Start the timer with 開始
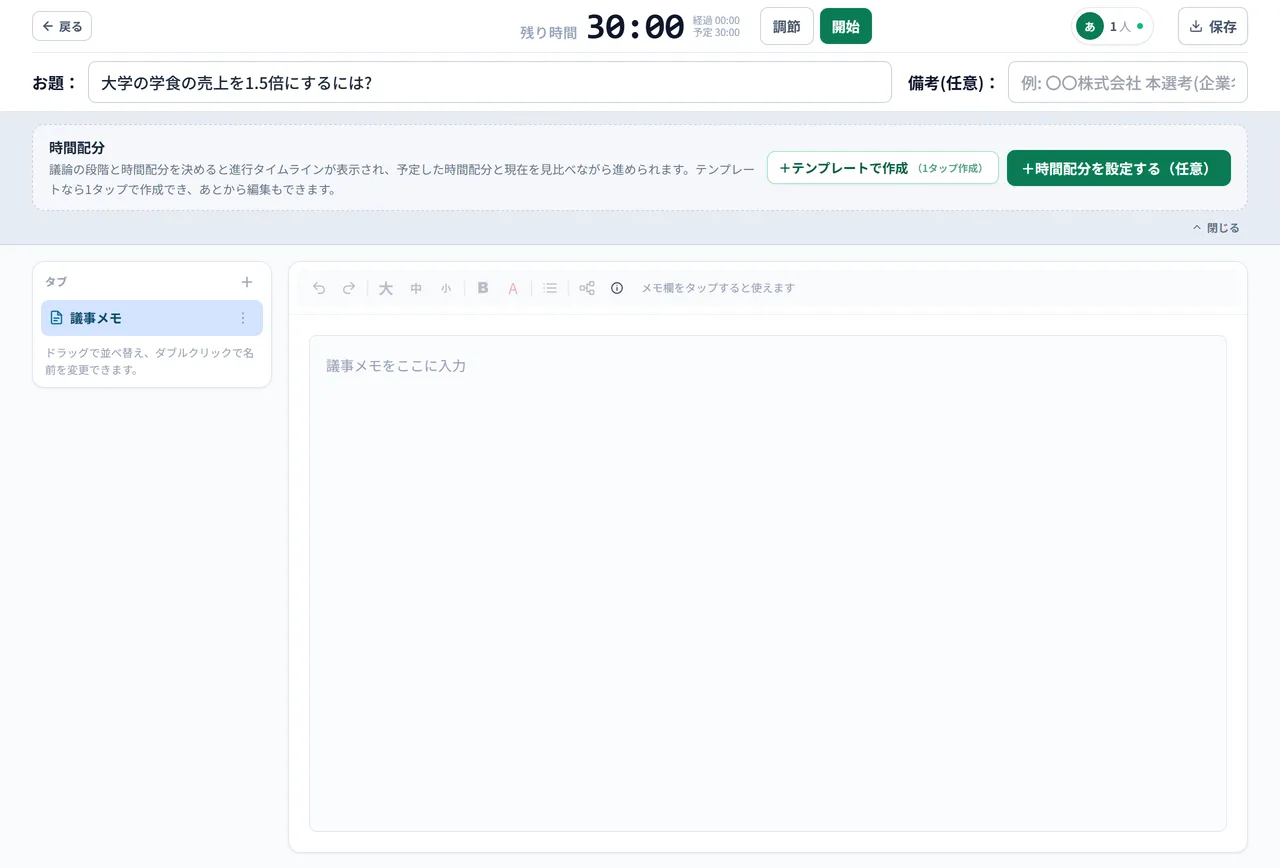1280x868 pixels. (x=846, y=26)
